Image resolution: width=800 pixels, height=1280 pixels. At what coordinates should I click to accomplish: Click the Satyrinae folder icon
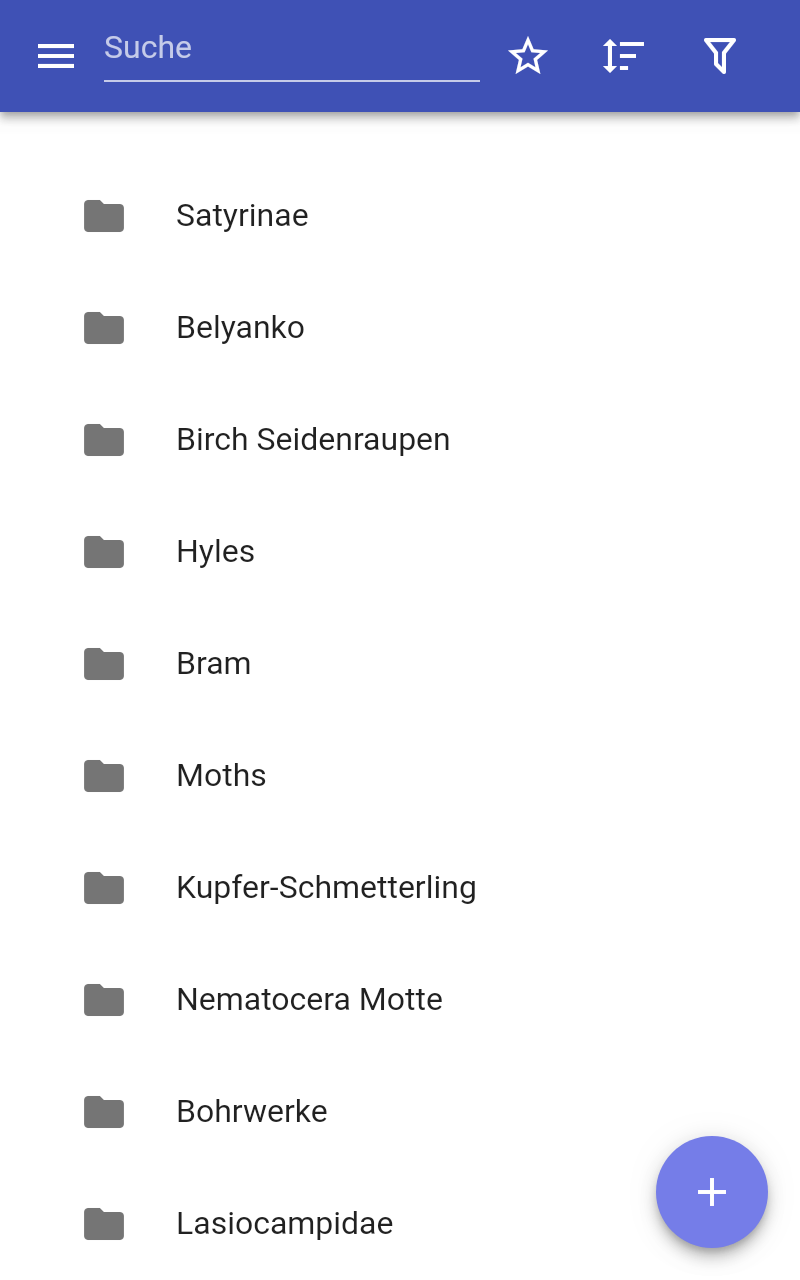pyautogui.click(x=104, y=216)
